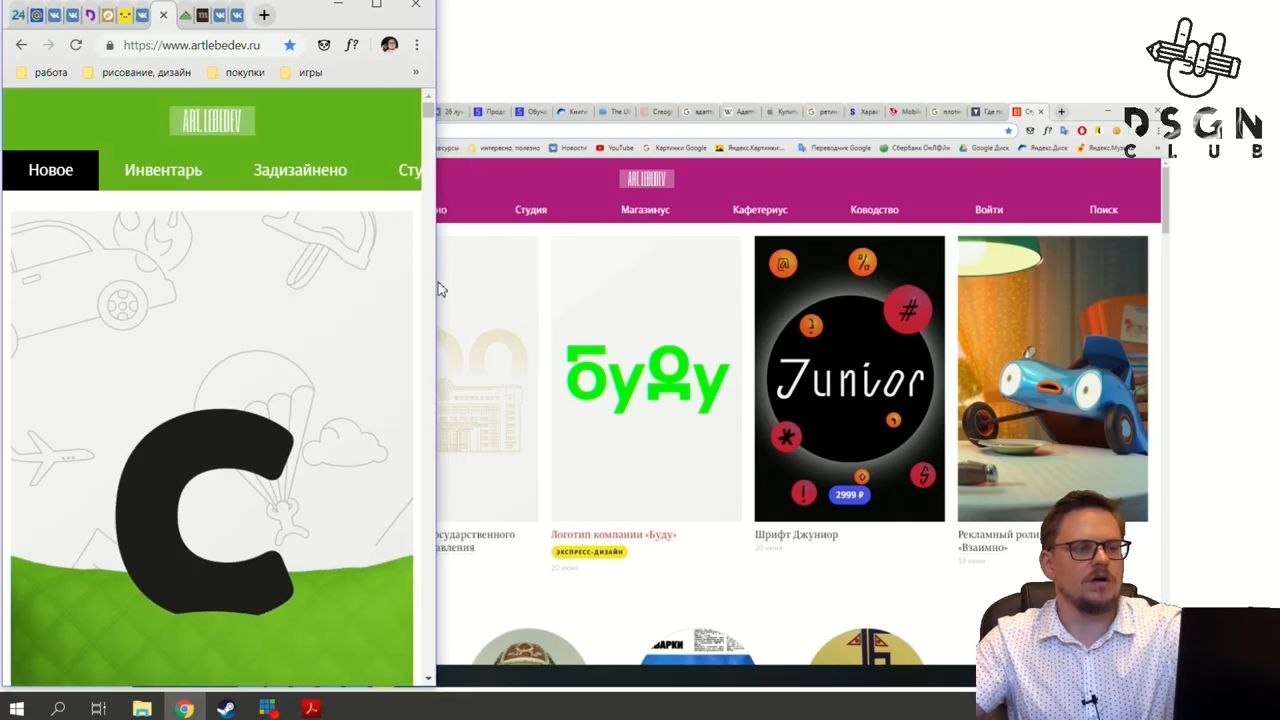Open the Chrome three-dot menu
This screenshot has height=720, width=1280.
[417, 45]
